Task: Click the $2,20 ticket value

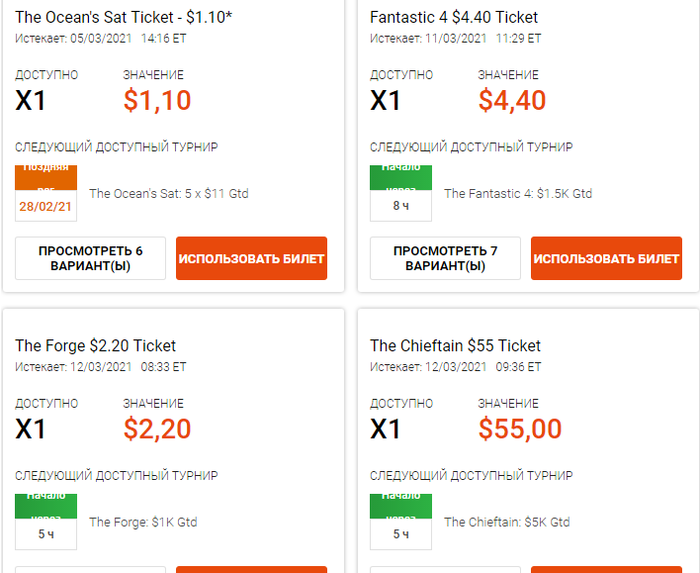Action: (x=157, y=429)
